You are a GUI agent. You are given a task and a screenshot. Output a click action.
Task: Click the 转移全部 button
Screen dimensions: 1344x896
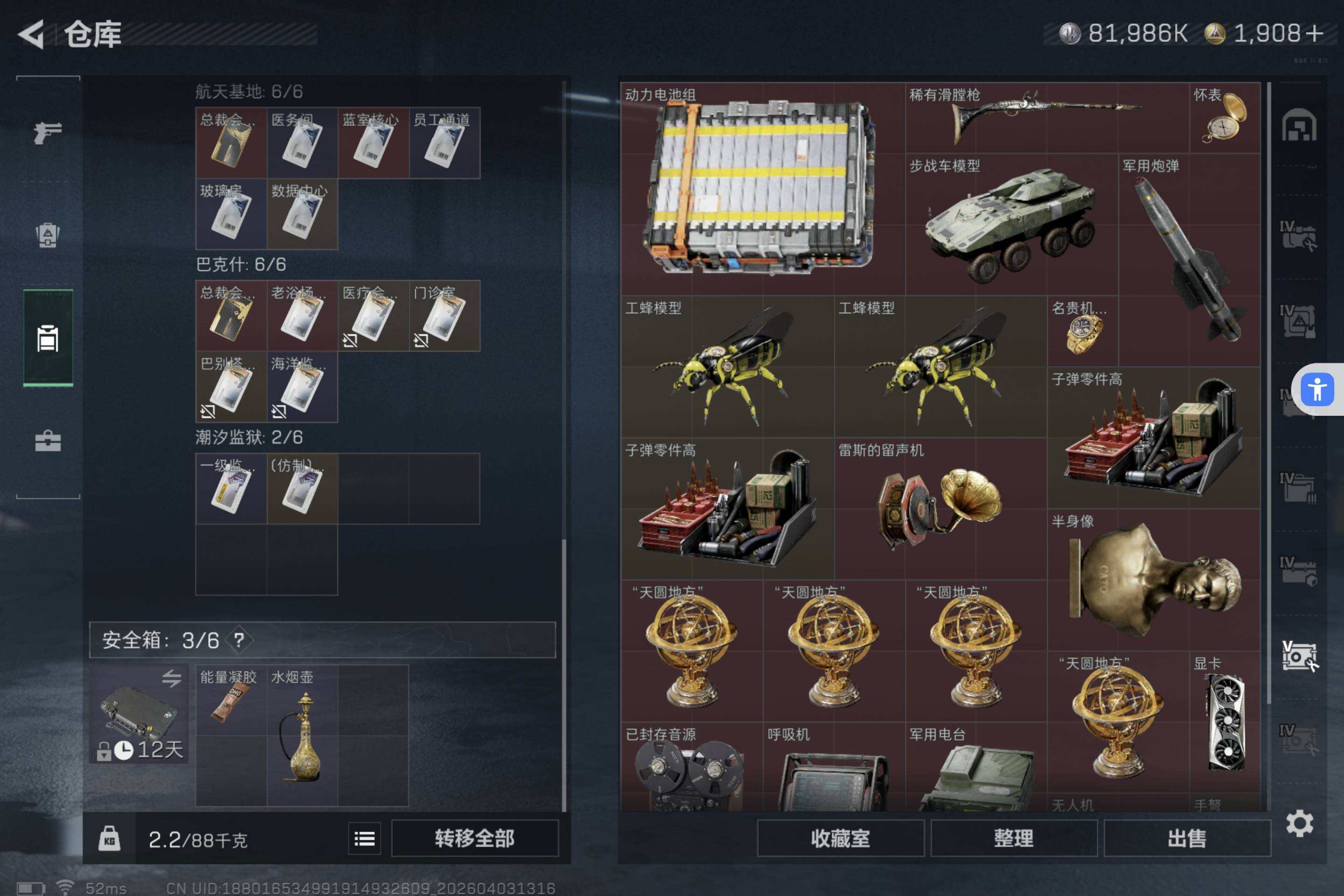pyautogui.click(x=475, y=838)
